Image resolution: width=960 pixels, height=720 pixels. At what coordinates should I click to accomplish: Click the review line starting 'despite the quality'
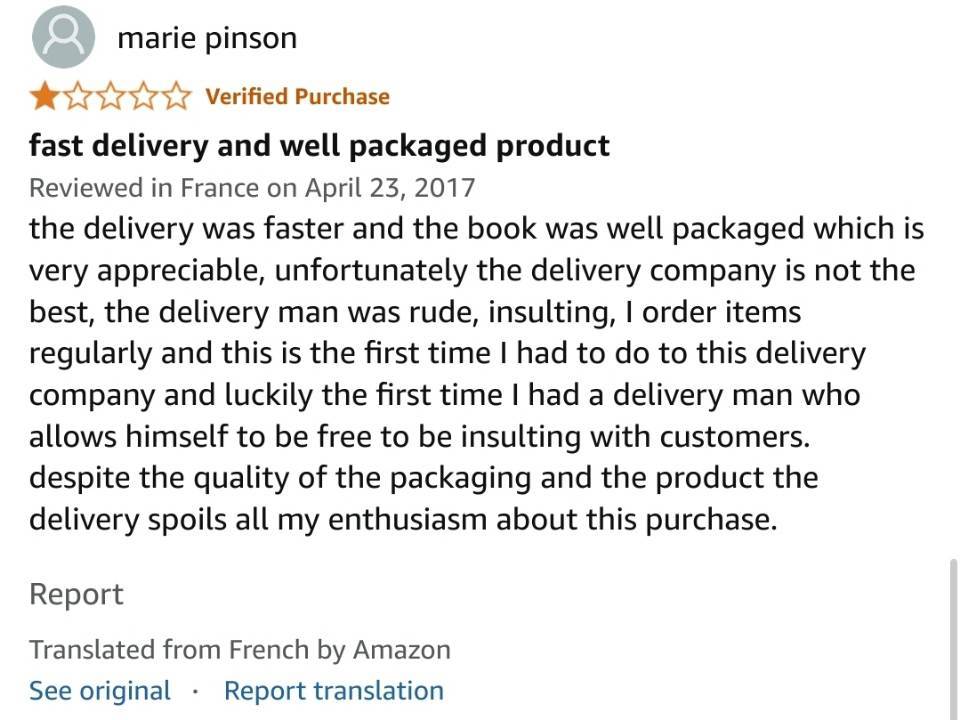[x=423, y=478]
